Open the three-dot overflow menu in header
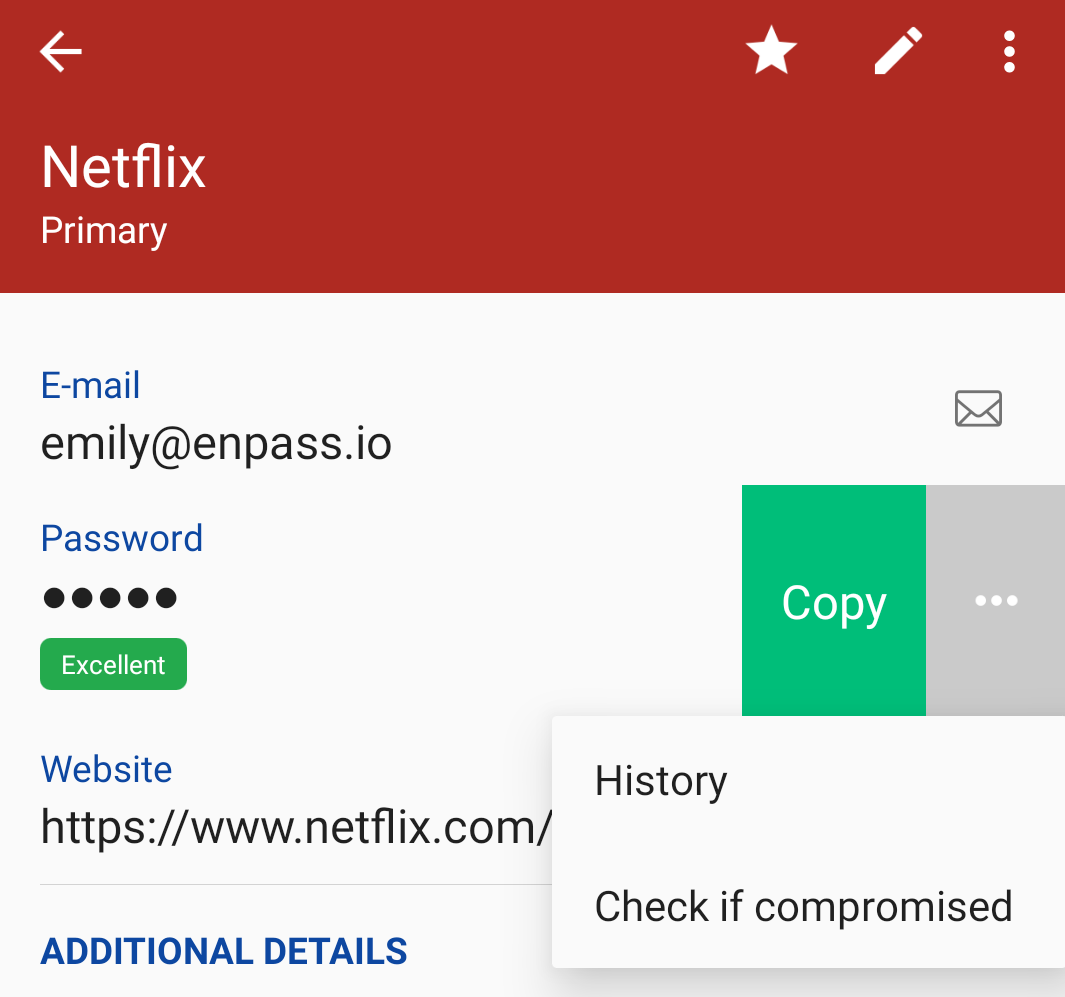This screenshot has height=997, width=1065. (x=1009, y=51)
